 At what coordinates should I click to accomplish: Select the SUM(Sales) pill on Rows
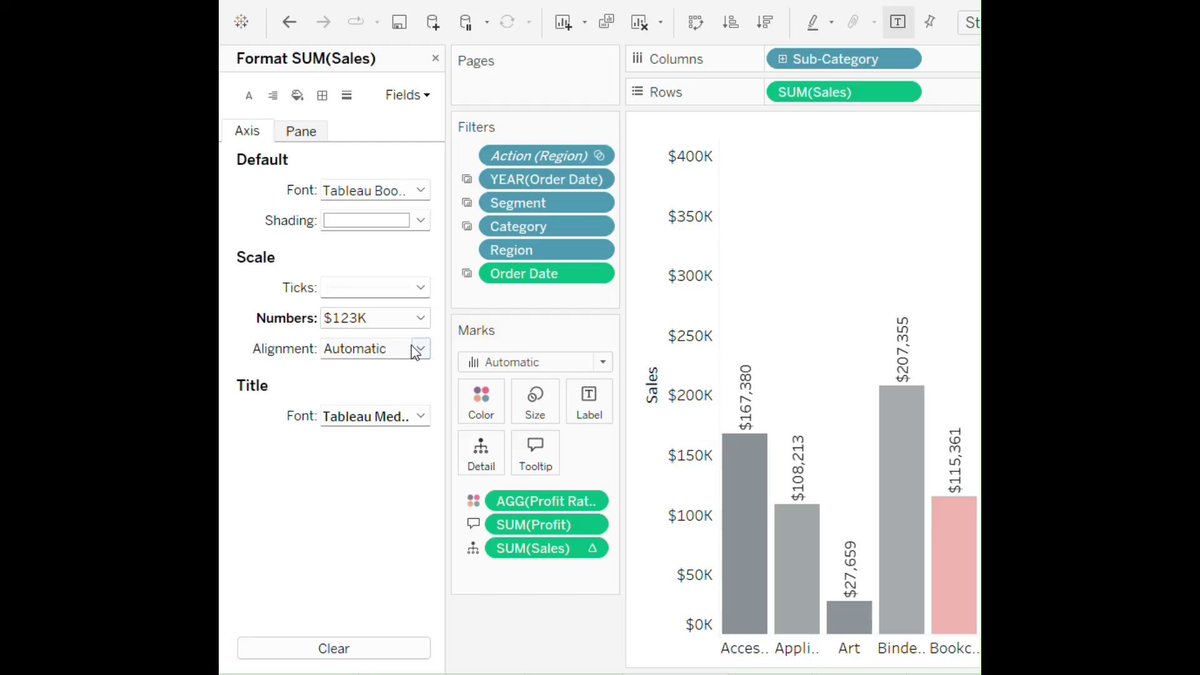pos(843,92)
